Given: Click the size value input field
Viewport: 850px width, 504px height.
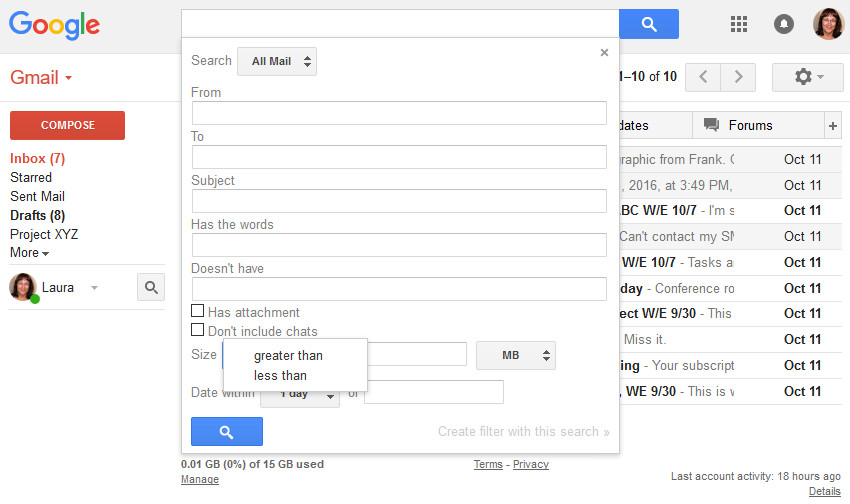Looking at the screenshot, I should tap(417, 354).
